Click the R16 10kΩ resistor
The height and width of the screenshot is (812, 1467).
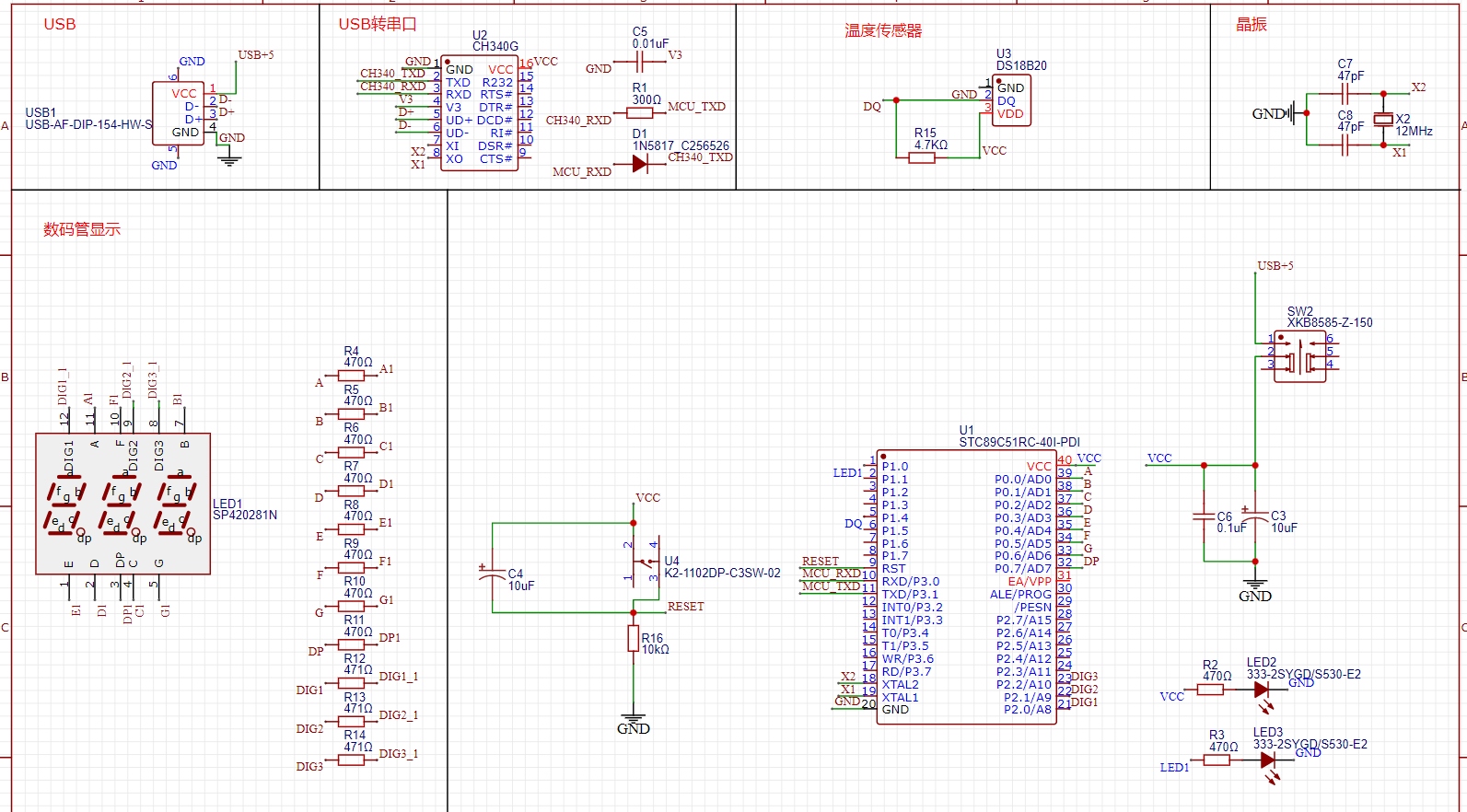[x=634, y=638]
